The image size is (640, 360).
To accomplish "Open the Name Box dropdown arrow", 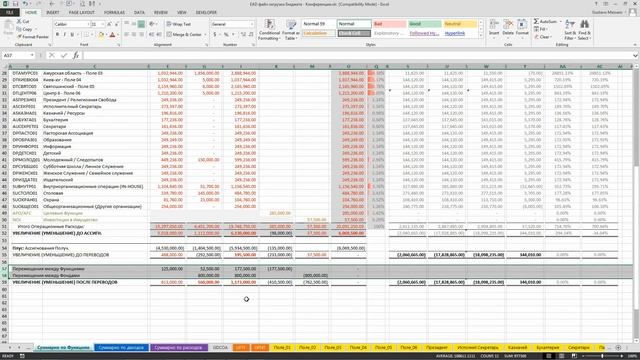I will click(32, 55).
